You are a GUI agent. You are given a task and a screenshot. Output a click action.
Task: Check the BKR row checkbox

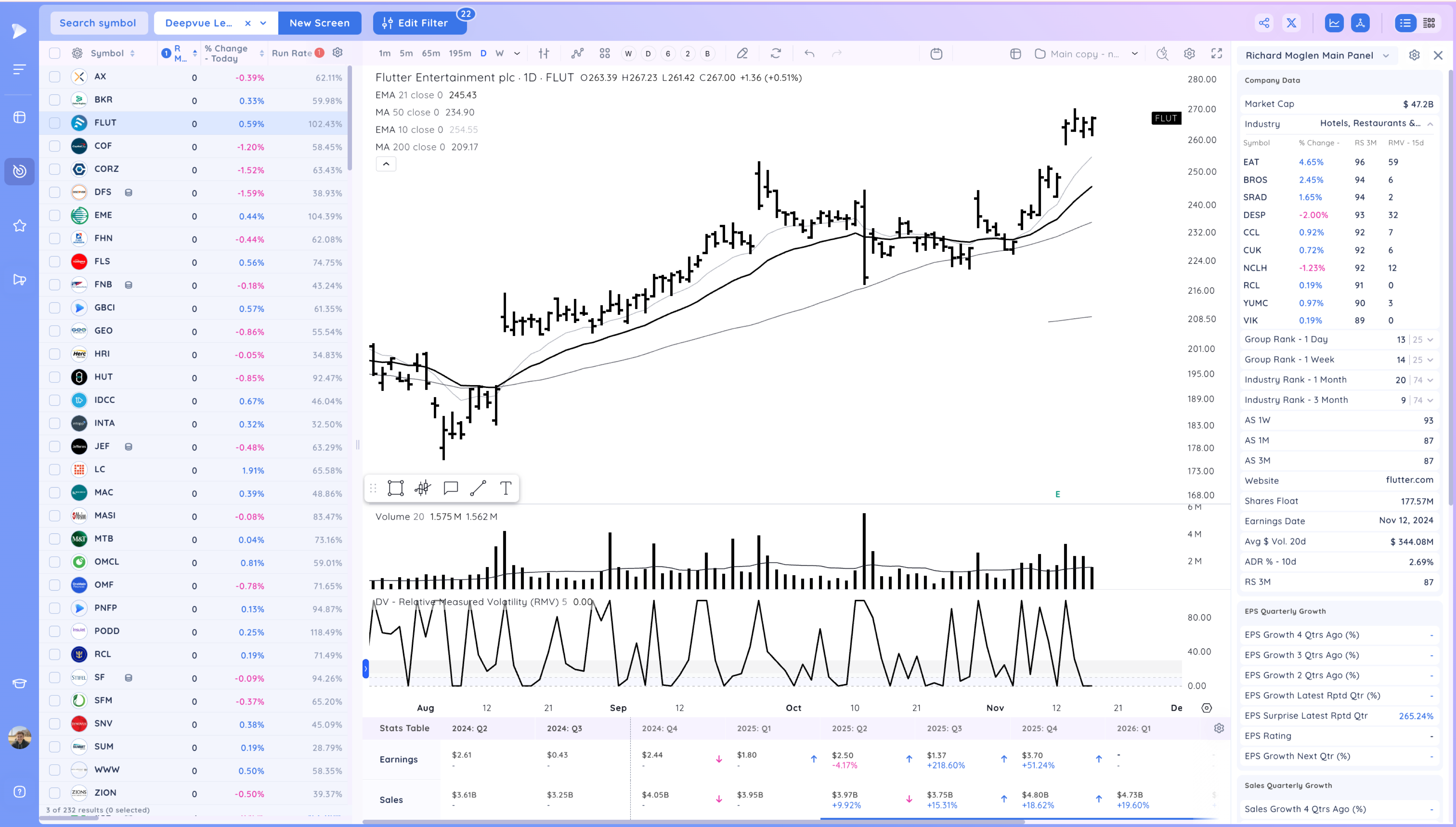[55, 100]
